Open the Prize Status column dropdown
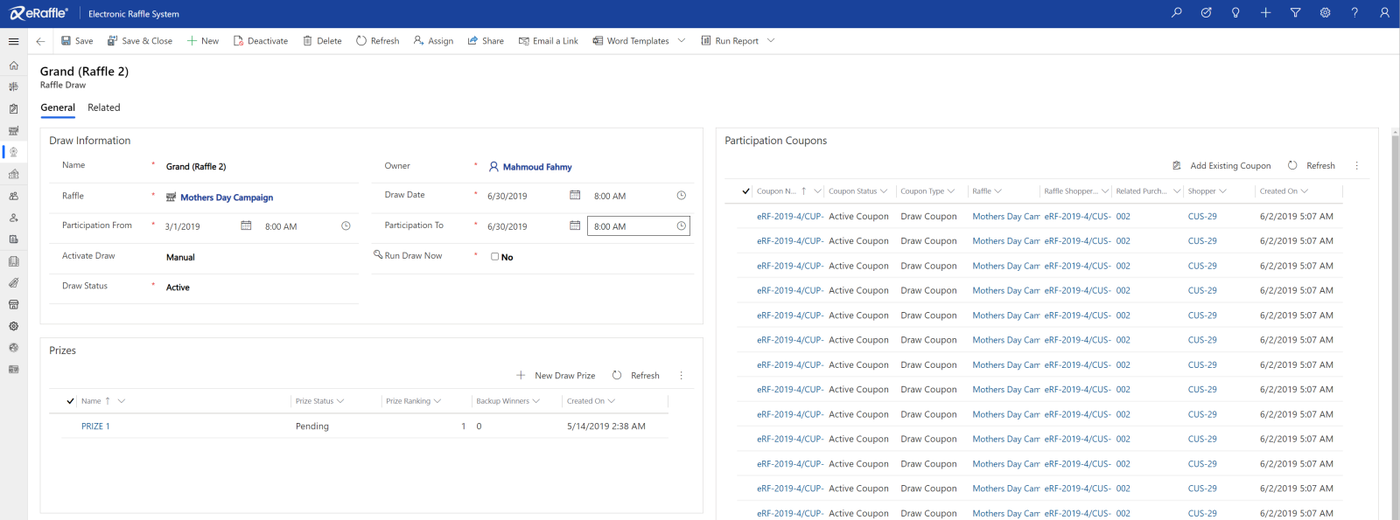The image size is (1400, 520). 340,401
